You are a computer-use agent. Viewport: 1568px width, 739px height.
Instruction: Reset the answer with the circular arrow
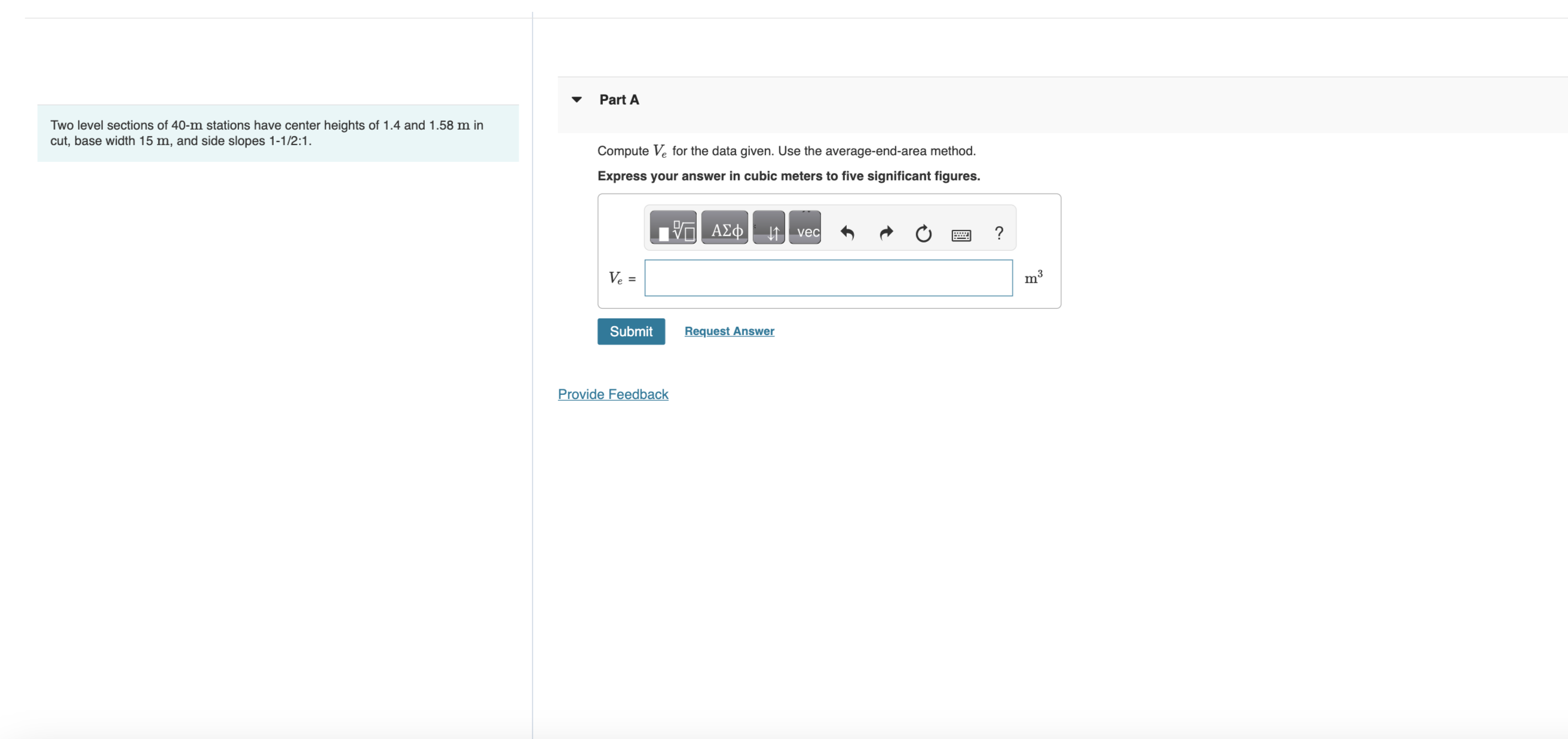(x=923, y=232)
